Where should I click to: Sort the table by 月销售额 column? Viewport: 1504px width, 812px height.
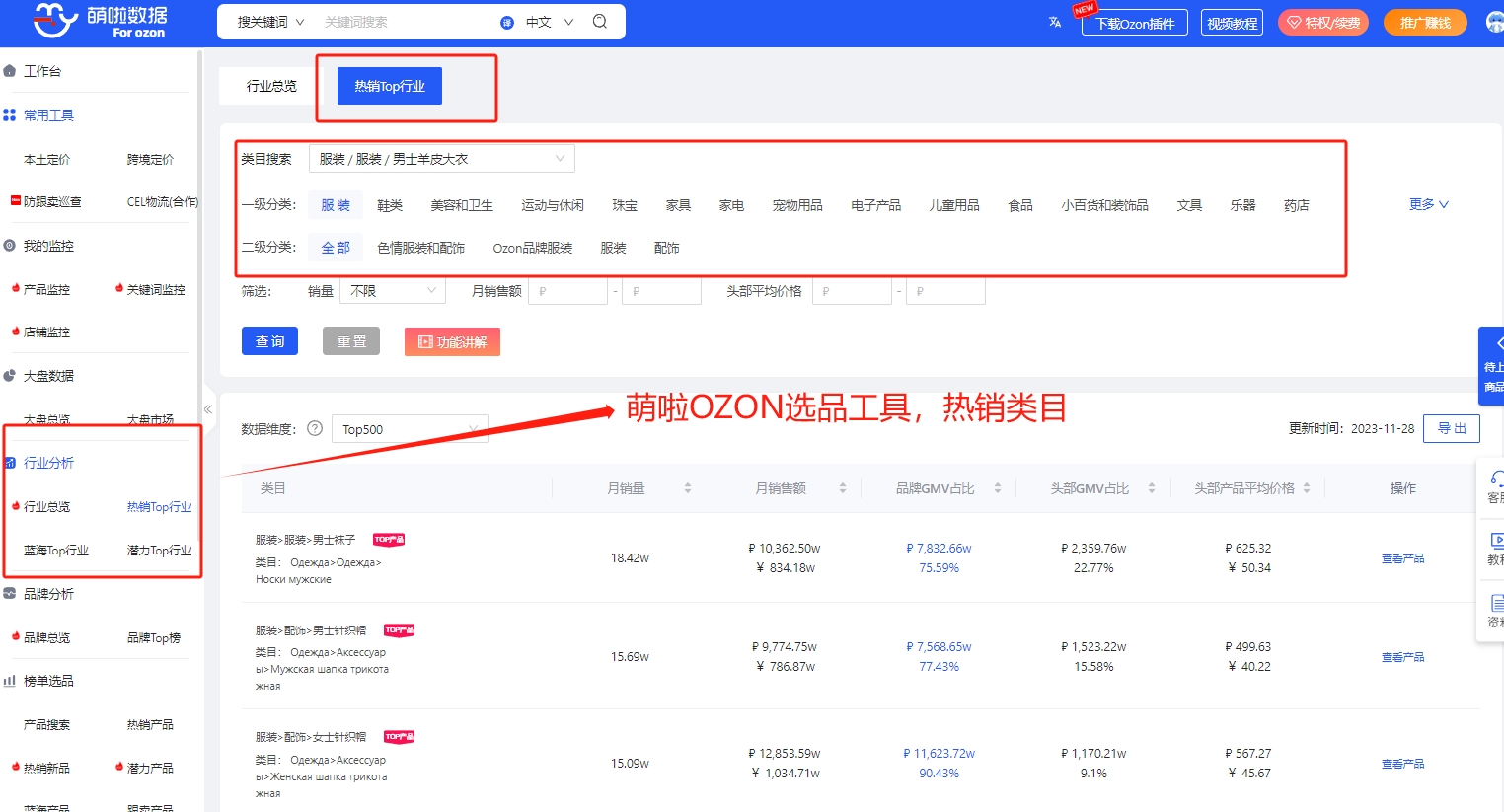pos(843,488)
